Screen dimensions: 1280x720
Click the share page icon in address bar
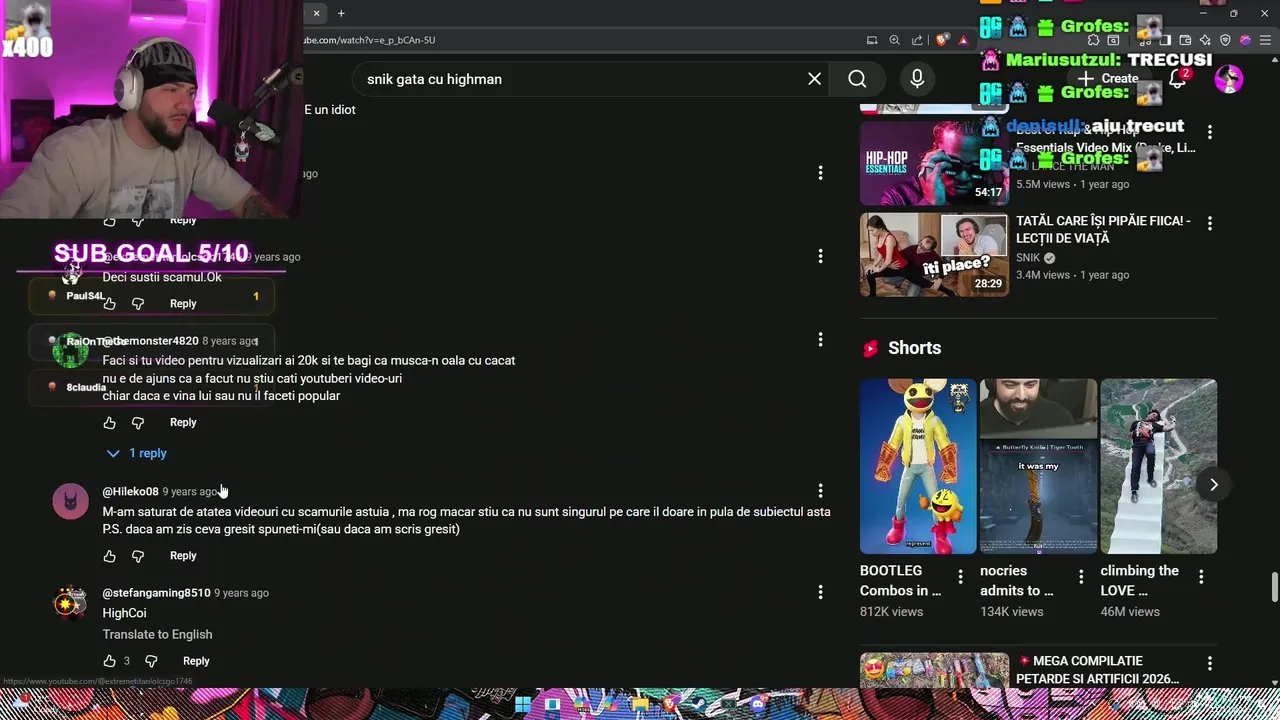point(917,40)
